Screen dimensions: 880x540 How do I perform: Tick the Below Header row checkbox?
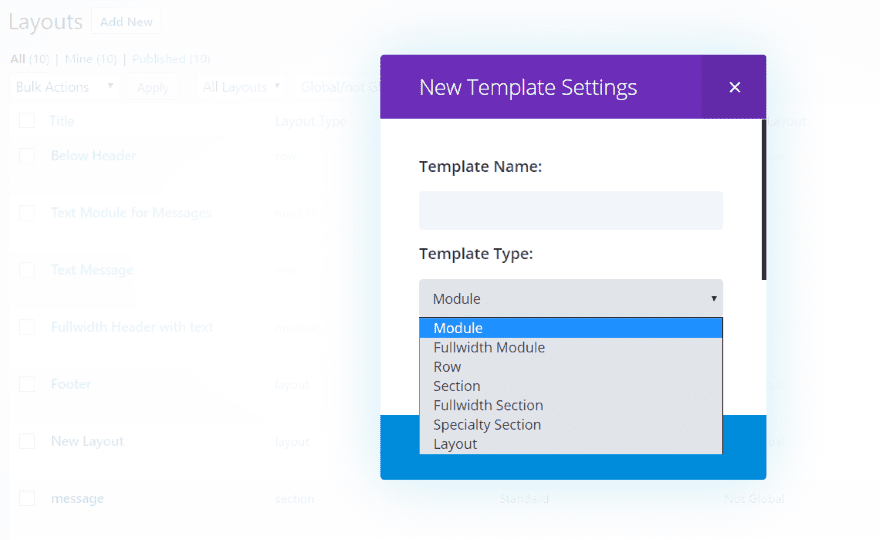click(27, 156)
